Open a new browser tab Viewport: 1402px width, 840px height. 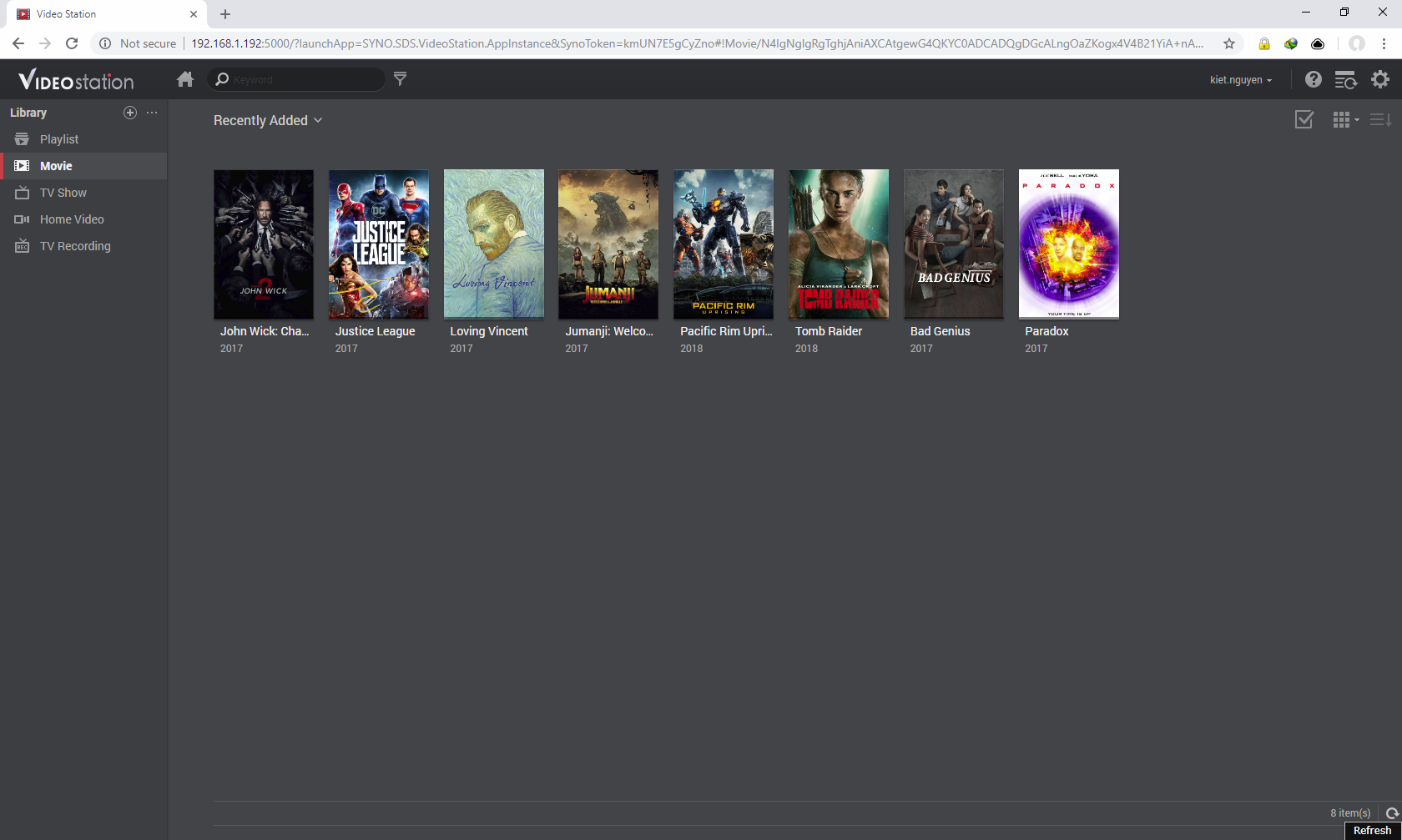[225, 14]
